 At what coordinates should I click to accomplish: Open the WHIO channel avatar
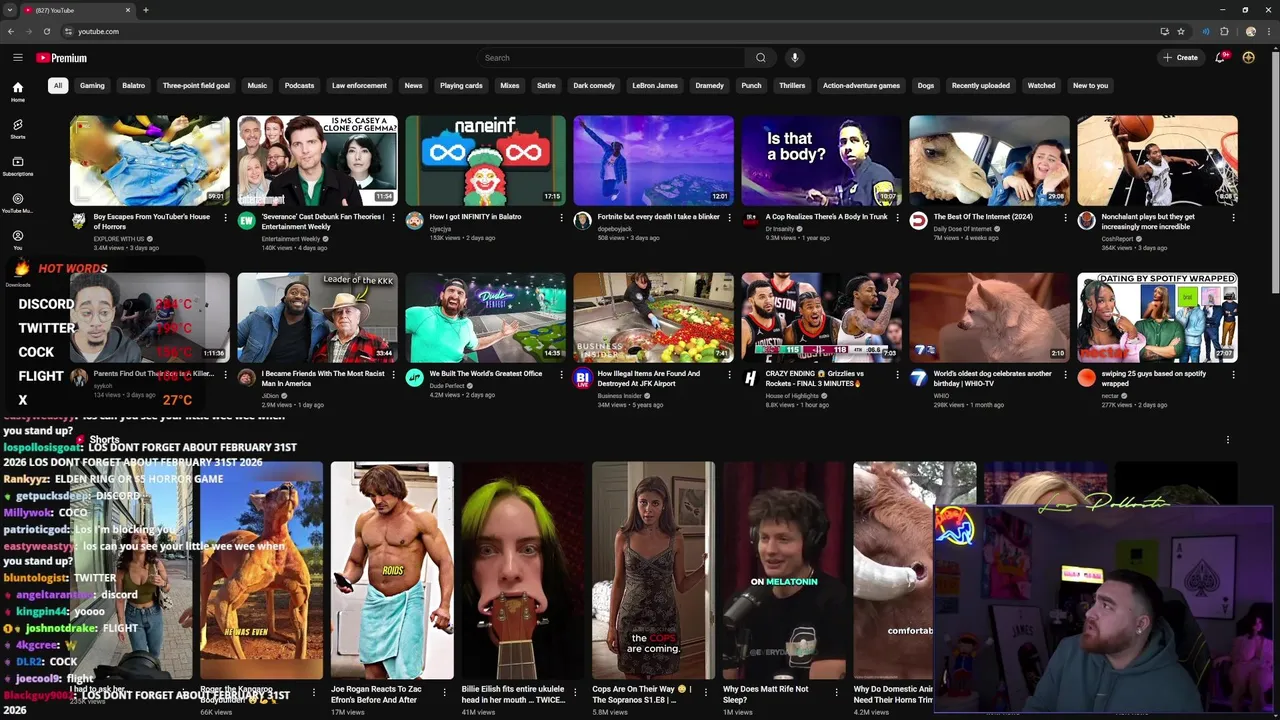click(918, 378)
